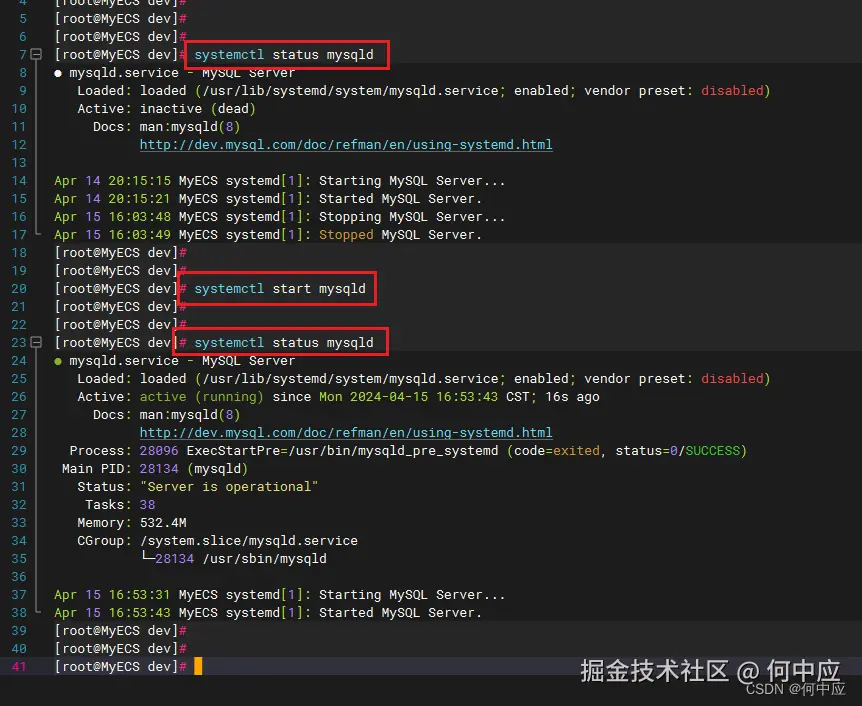This screenshot has width=862, height=706.
Task: Click 'man:mysqld(8)' on line 27
Action: pyautogui.click(x=190, y=415)
